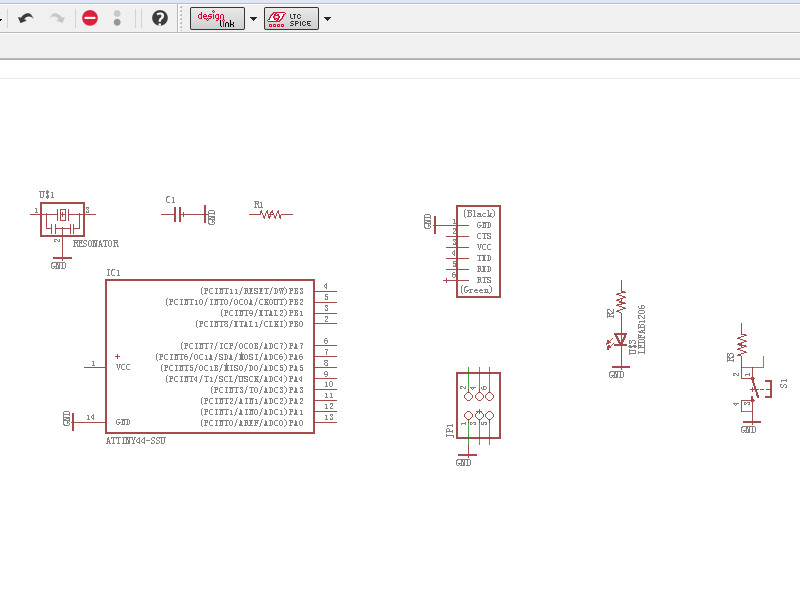The image size is (800, 600).
Task: Click the LTC SPICE button
Action: 291,19
